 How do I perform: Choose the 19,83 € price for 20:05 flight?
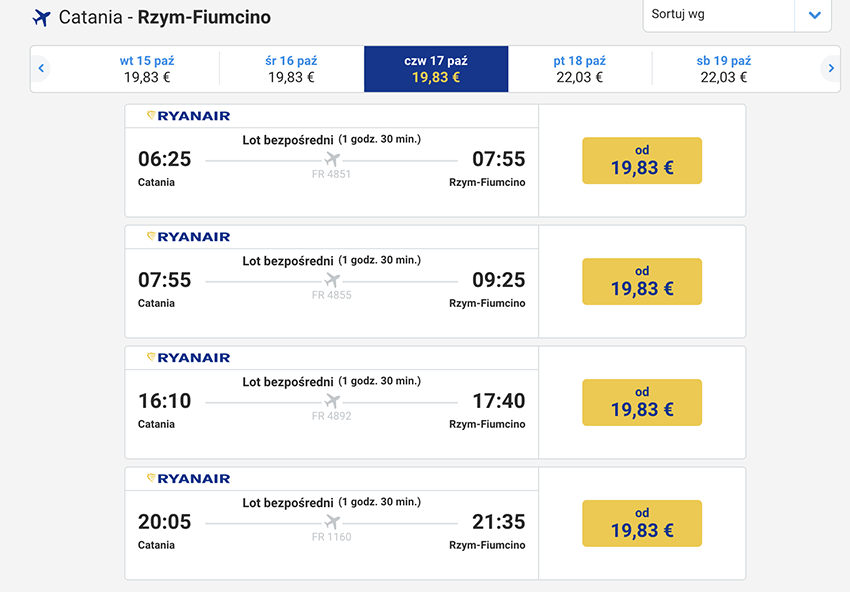pos(642,523)
